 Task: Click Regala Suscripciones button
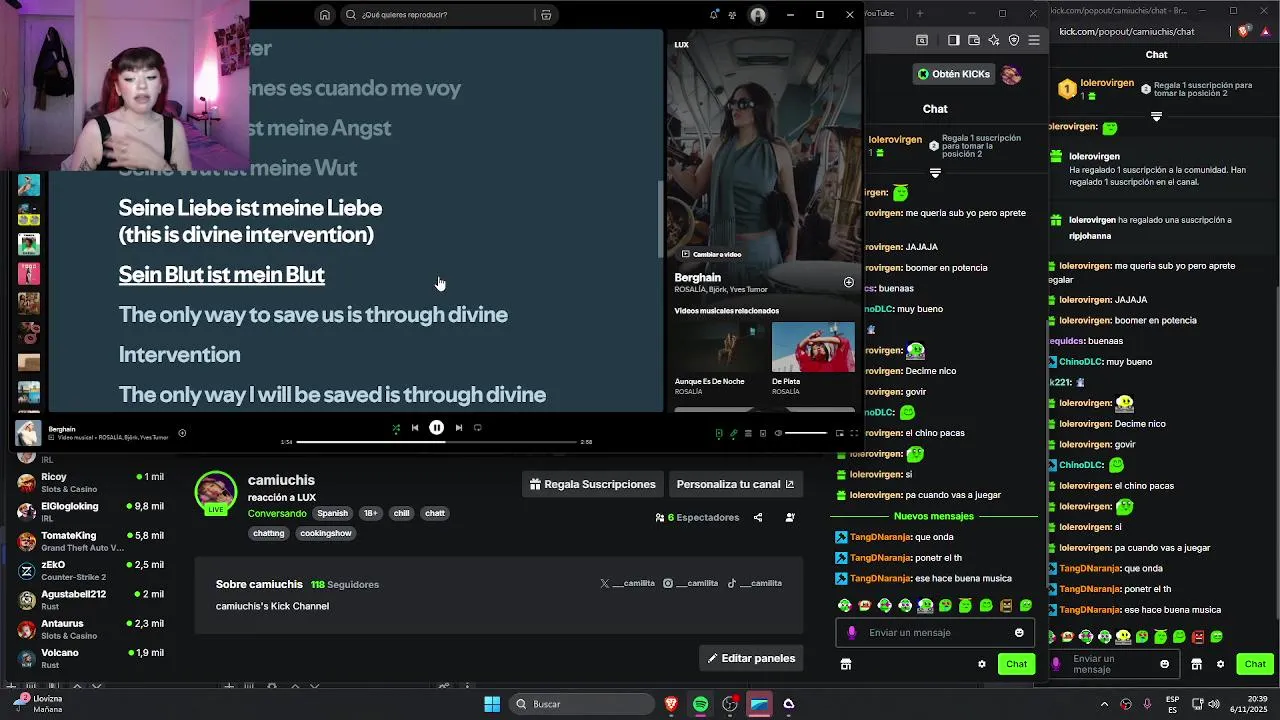pyautogui.click(x=592, y=484)
